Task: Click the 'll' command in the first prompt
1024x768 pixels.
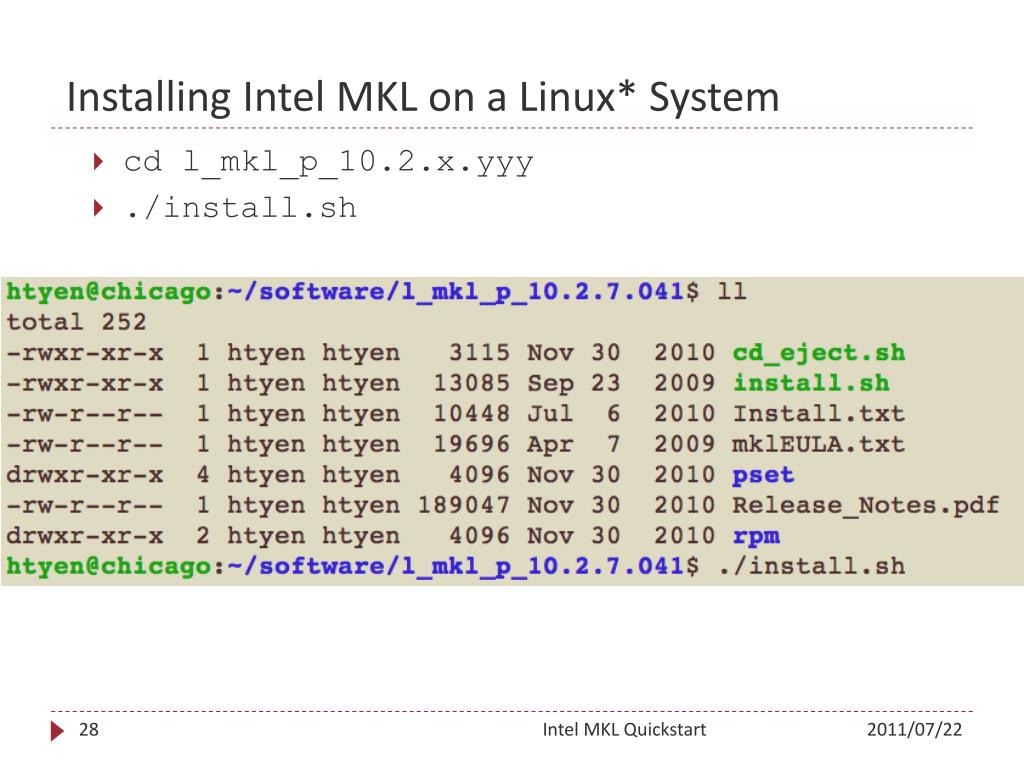Action: (x=731, y=291)
